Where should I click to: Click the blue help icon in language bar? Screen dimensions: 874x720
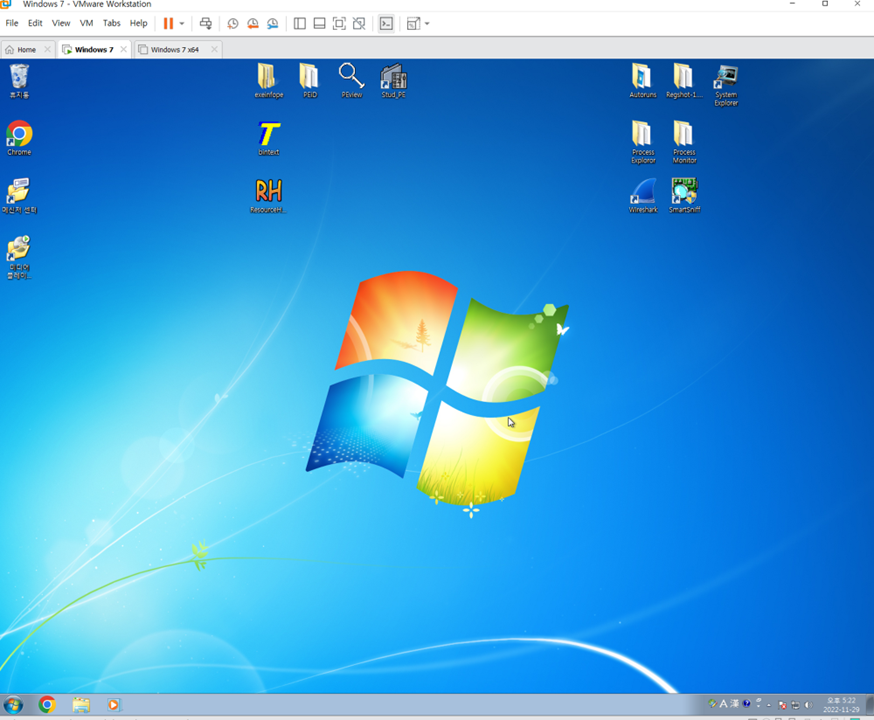pos(746,704)
